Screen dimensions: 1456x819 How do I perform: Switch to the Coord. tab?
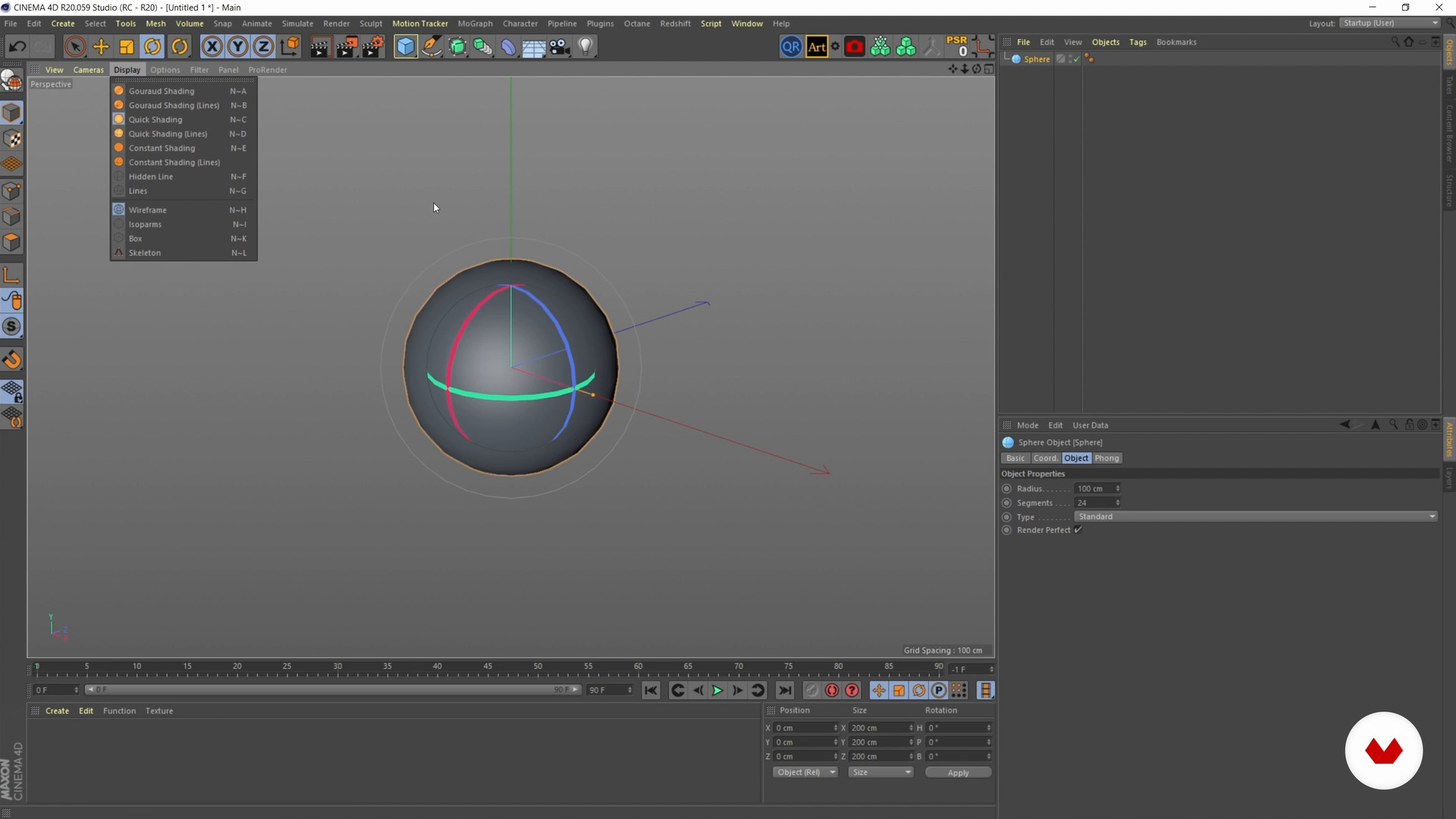click(x=1045, y=458)
